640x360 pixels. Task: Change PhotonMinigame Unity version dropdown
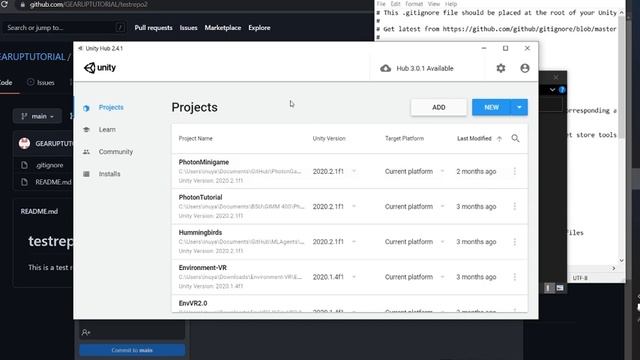click(x=354, y=171)
